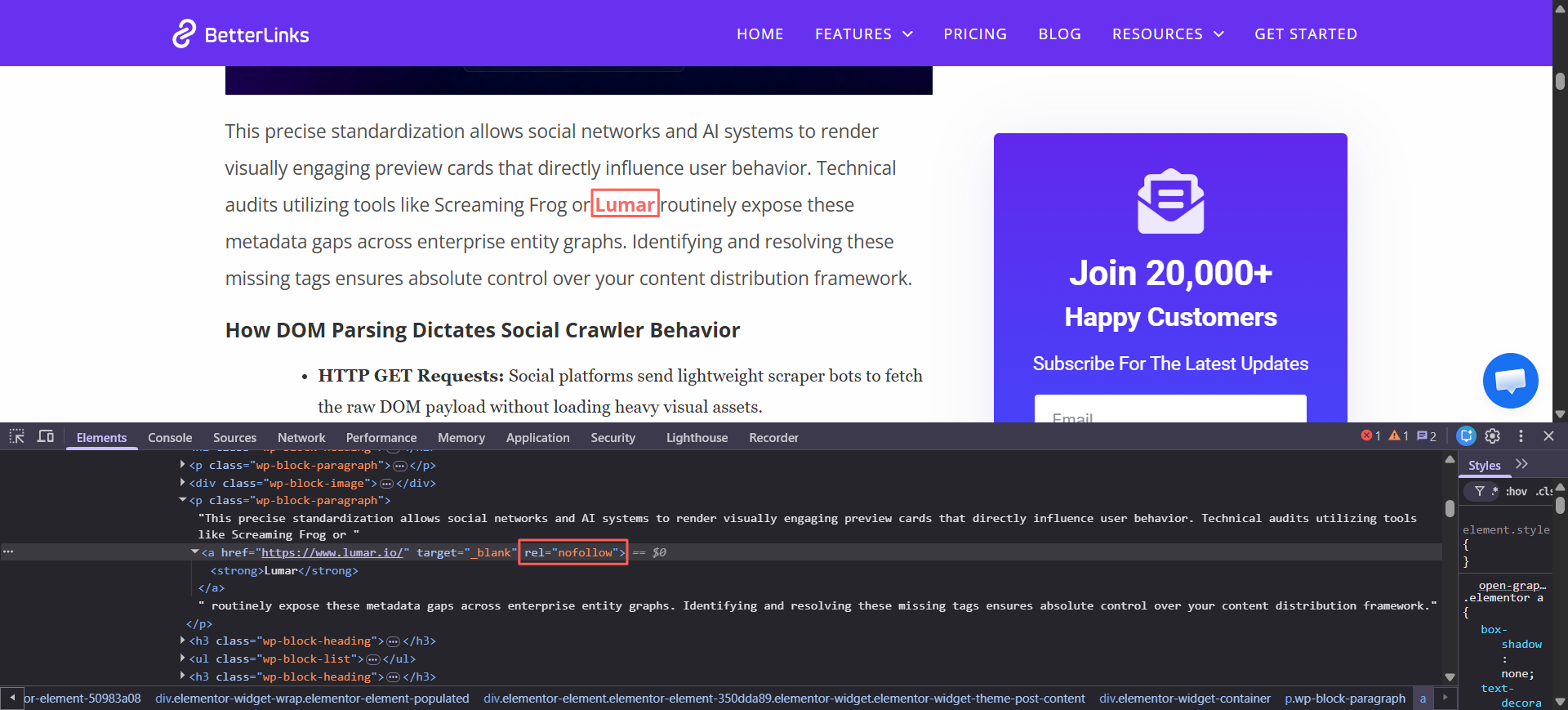Select the div.elementor-widget-container breadcrumb

point(1185,699)
